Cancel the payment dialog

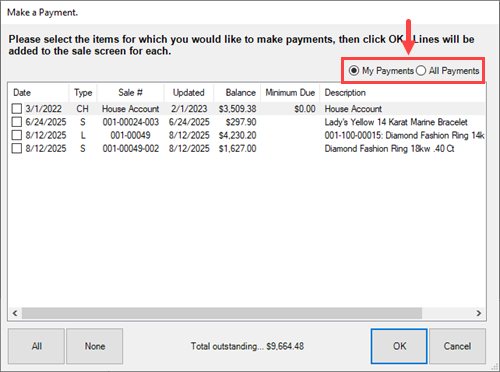457,346
